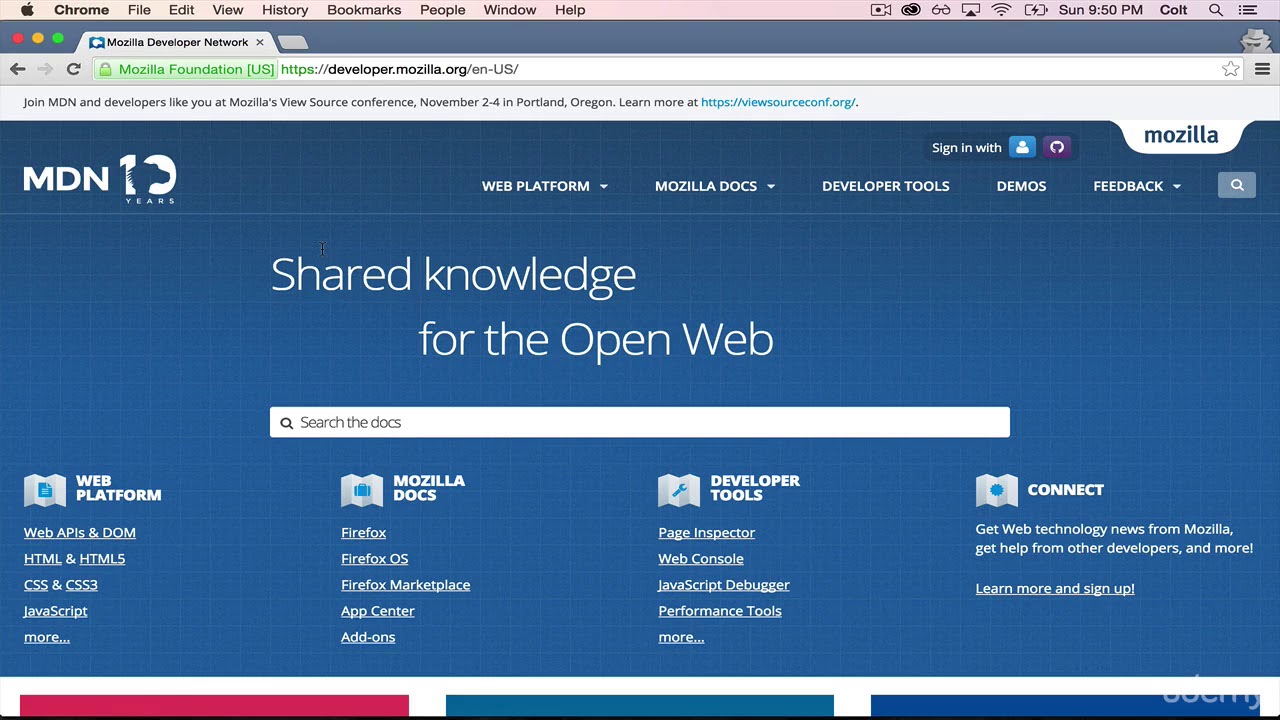Viewport: 1280px width, 720px height.
Task: Open the History menu
Action: click(285, 10)
